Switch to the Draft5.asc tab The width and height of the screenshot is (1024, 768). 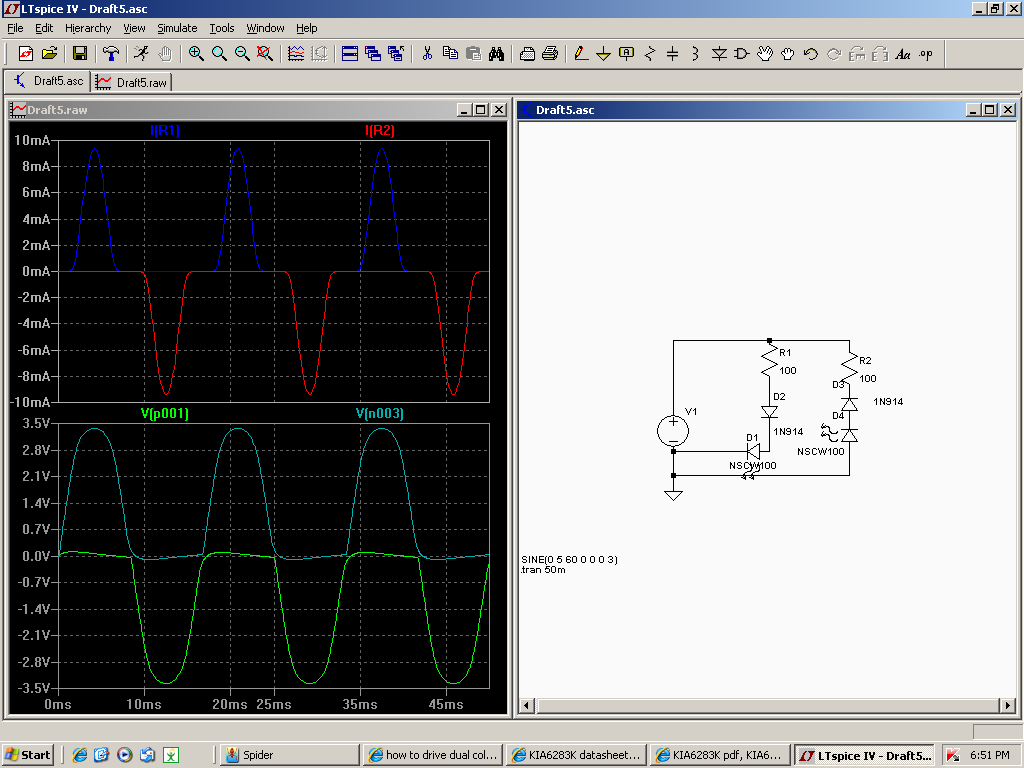pos(48,81)
